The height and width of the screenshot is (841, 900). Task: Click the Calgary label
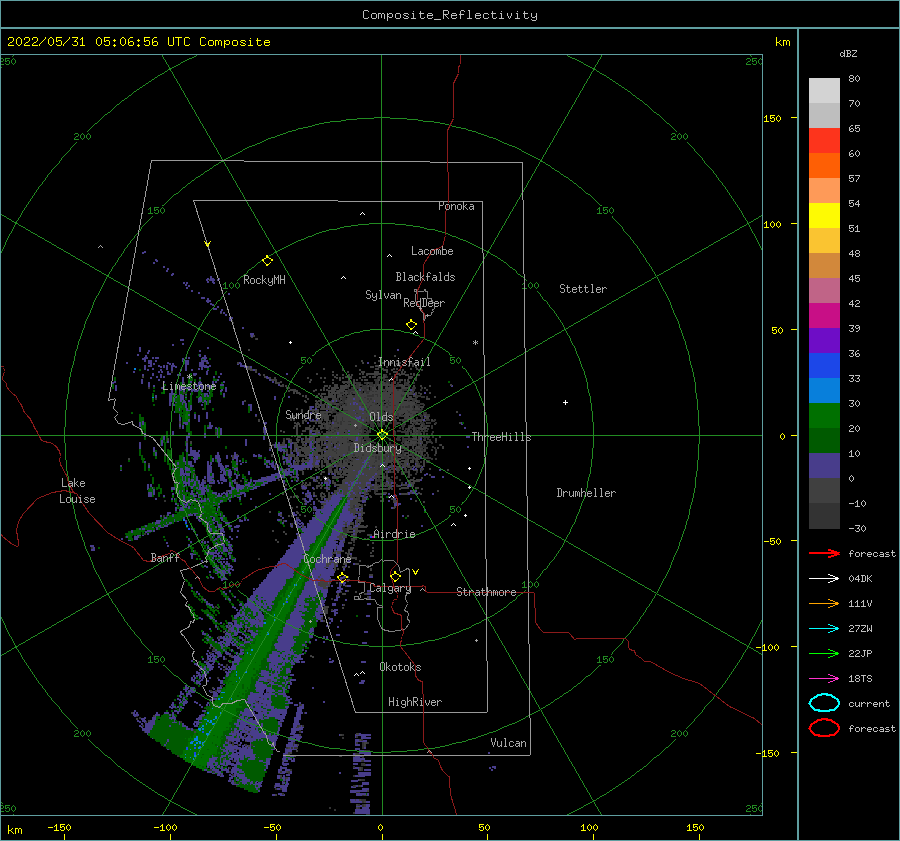pos(390,588)
